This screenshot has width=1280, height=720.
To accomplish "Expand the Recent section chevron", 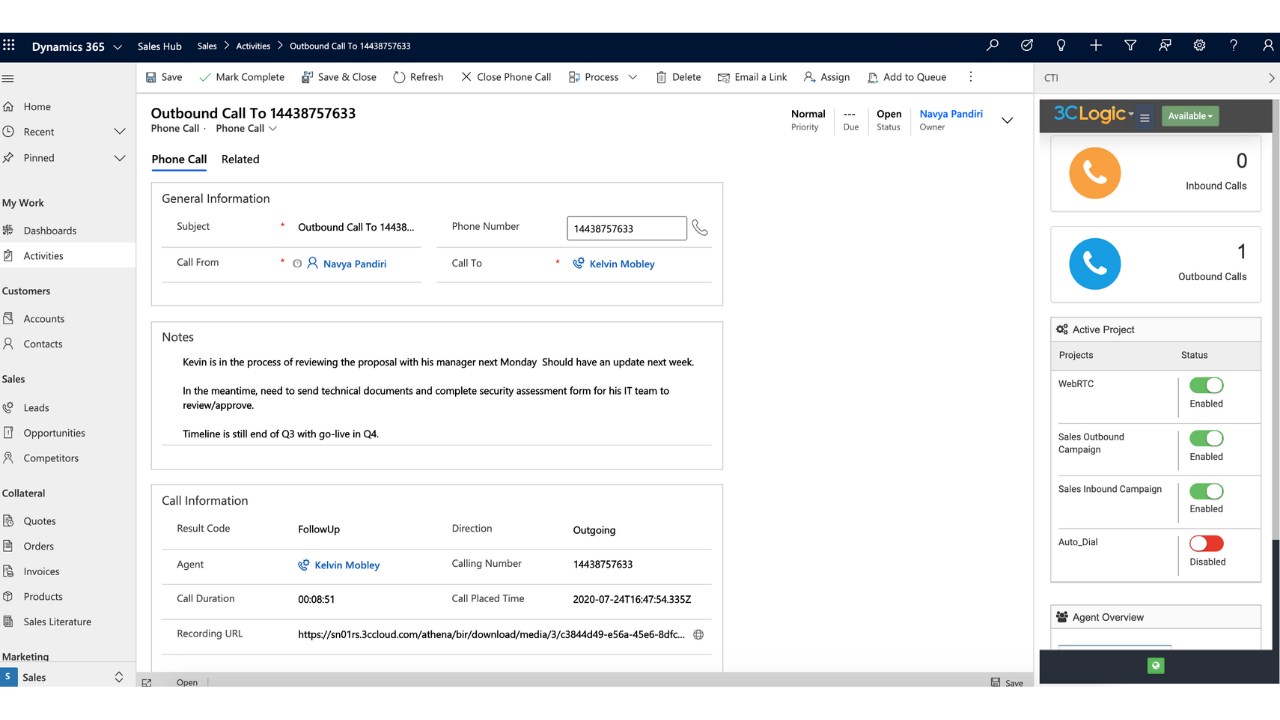I will click(x=120, y=132).
